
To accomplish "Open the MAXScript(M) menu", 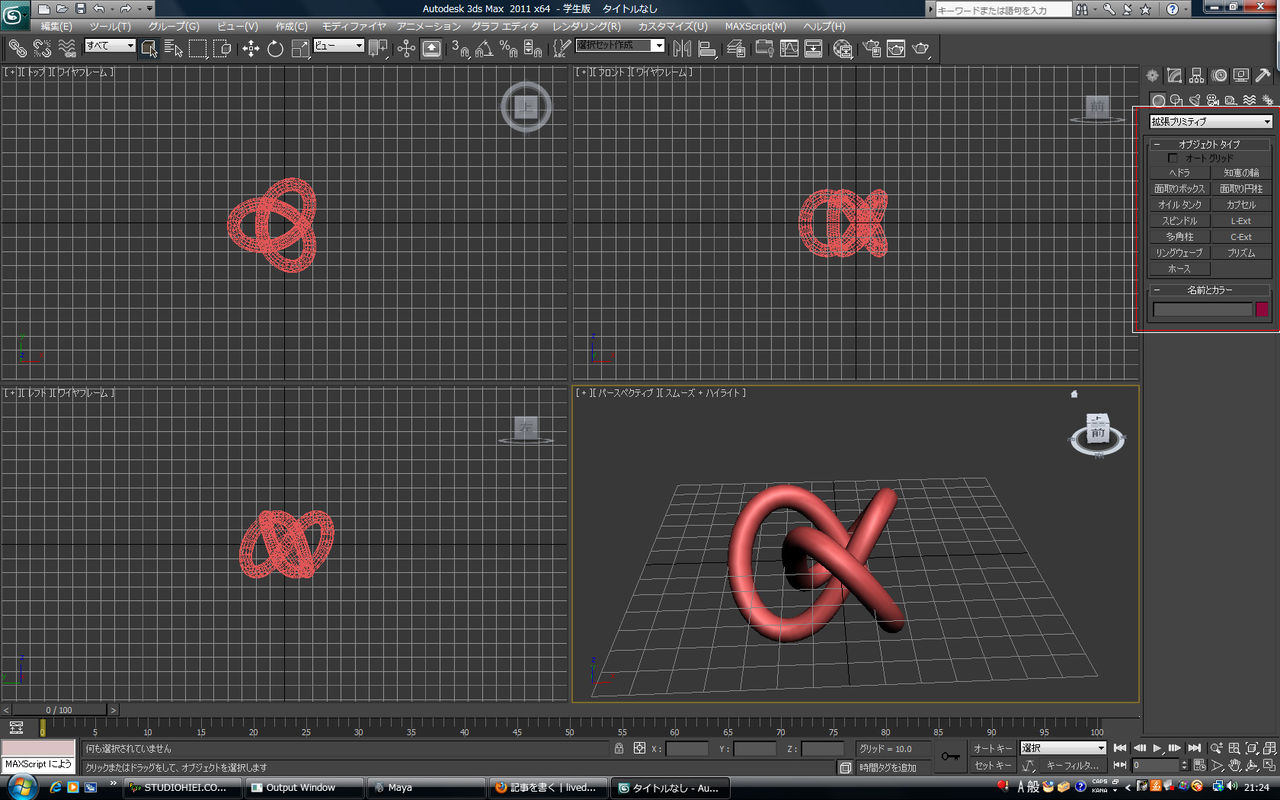I will [x=755, y=26].
